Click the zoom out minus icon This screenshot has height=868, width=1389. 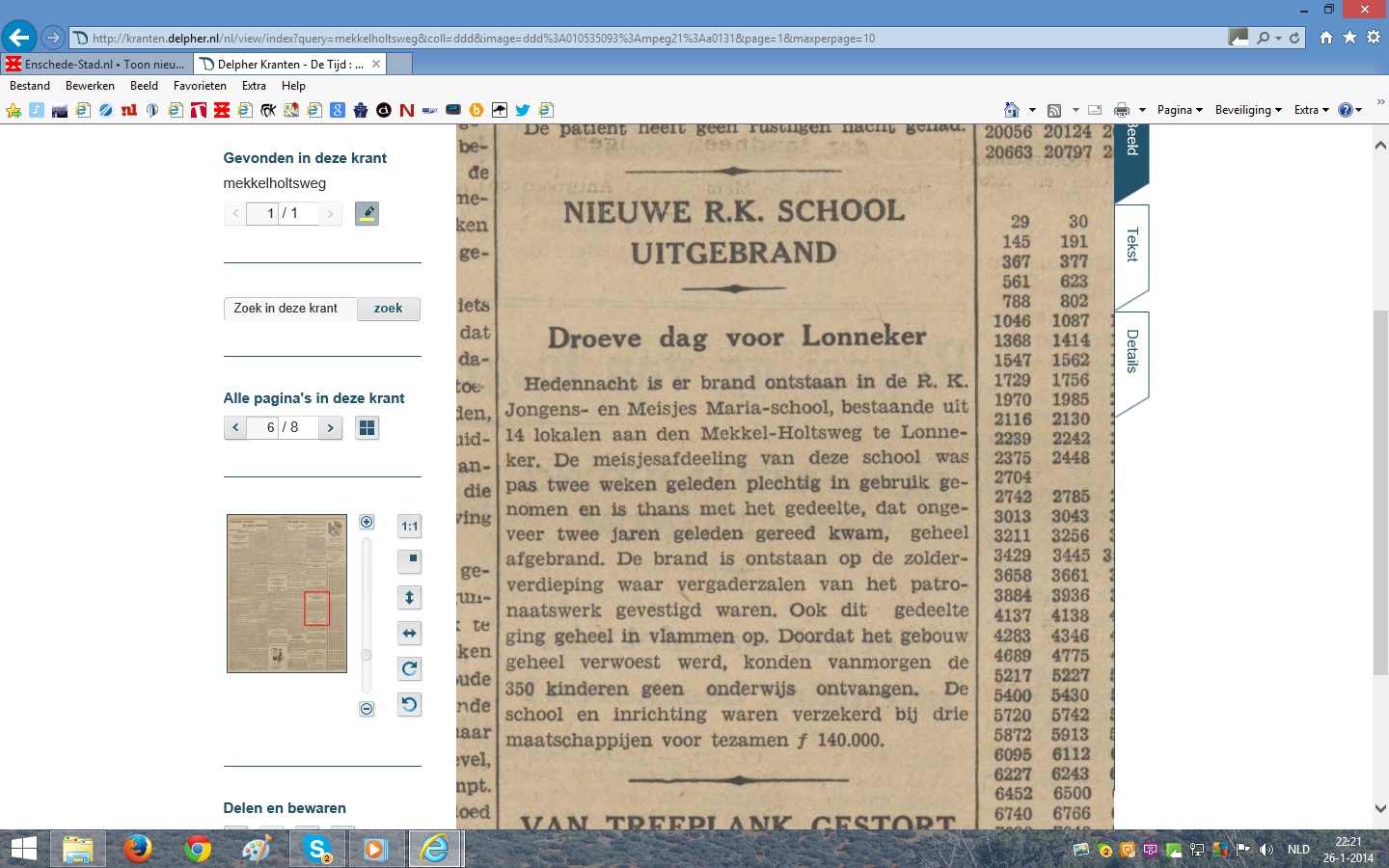367,709
